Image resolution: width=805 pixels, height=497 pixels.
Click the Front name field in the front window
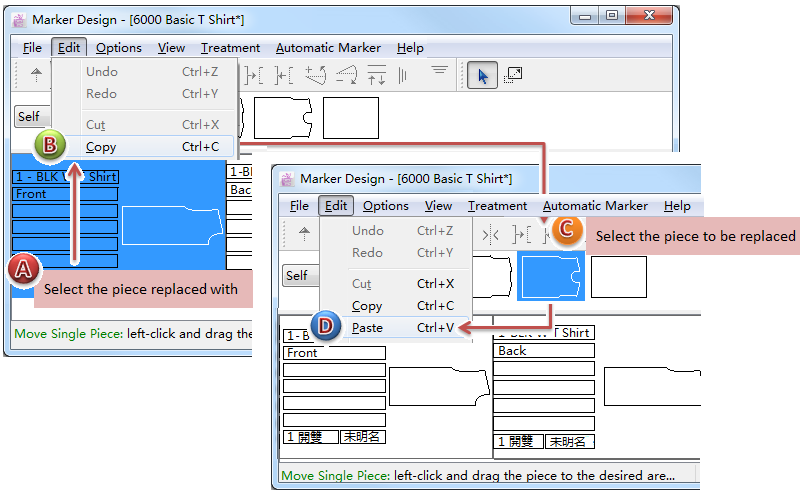click(334, 353)
